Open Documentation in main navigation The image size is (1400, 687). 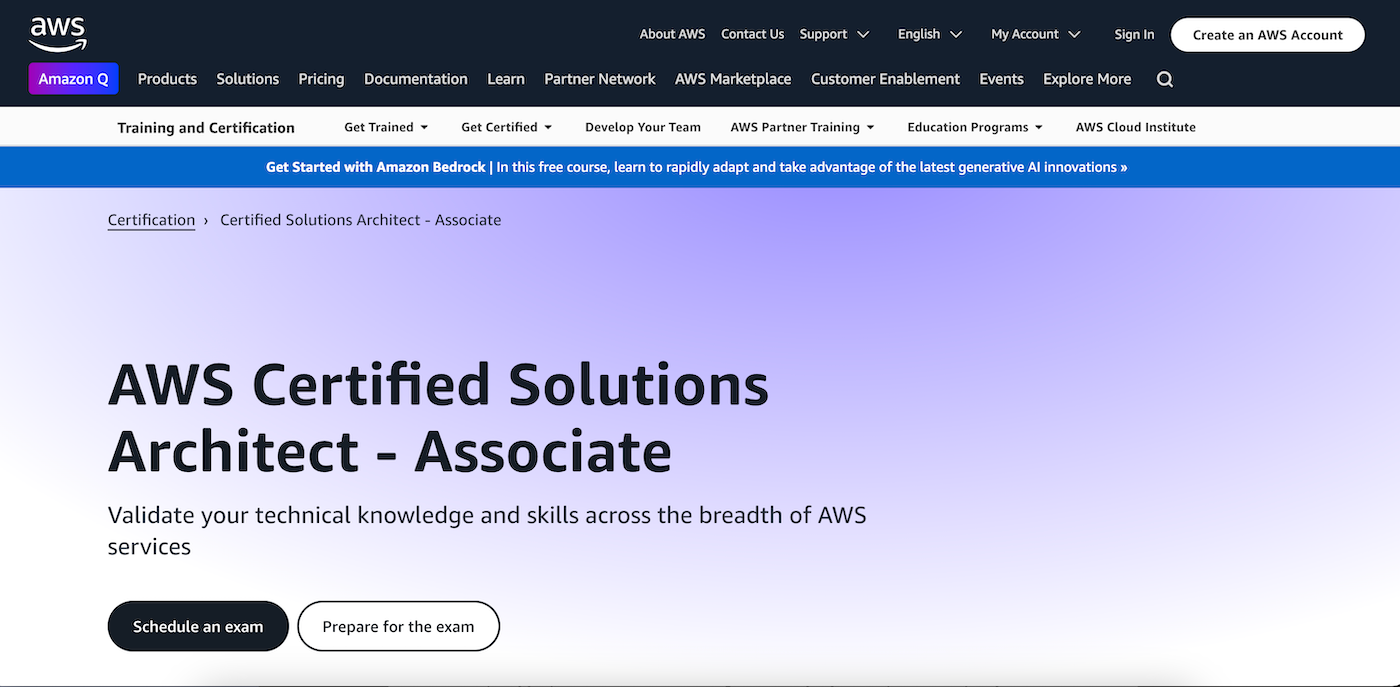[x=416, y=79]
